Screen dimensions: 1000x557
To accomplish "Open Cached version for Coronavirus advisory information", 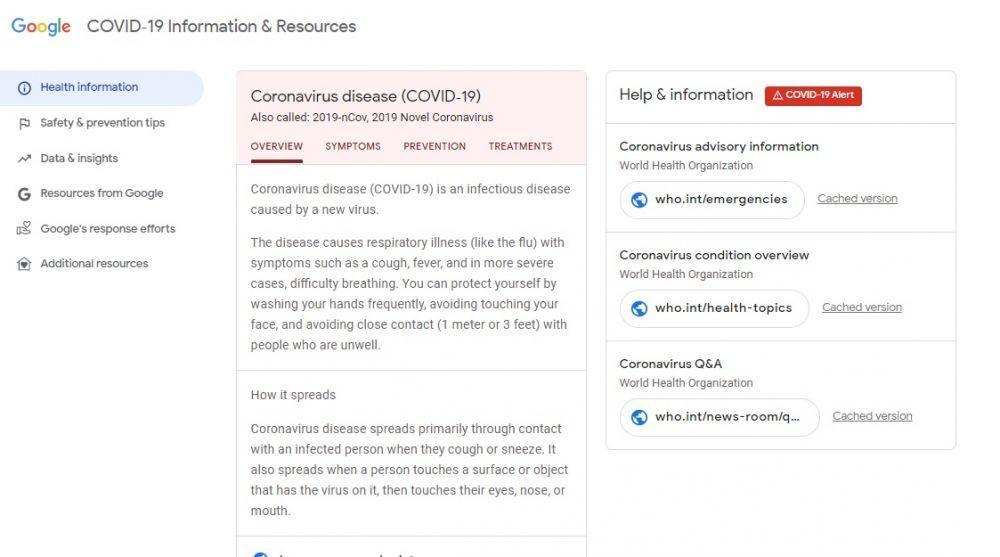I will coord(857,198).
